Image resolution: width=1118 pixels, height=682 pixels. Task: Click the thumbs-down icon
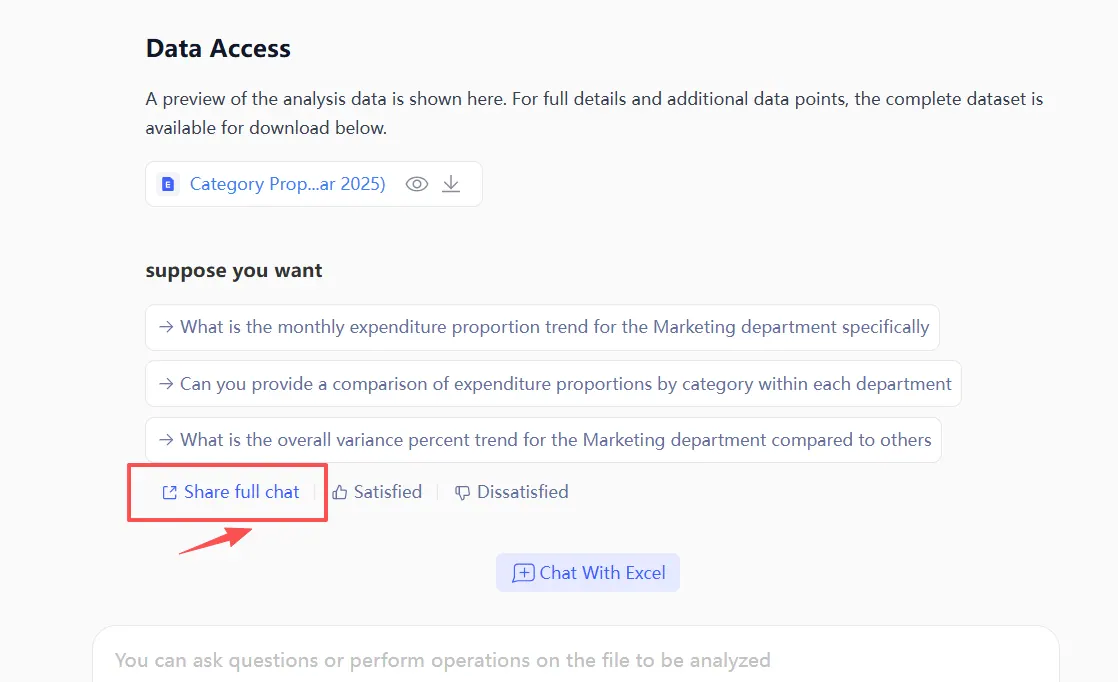[462, 492]
